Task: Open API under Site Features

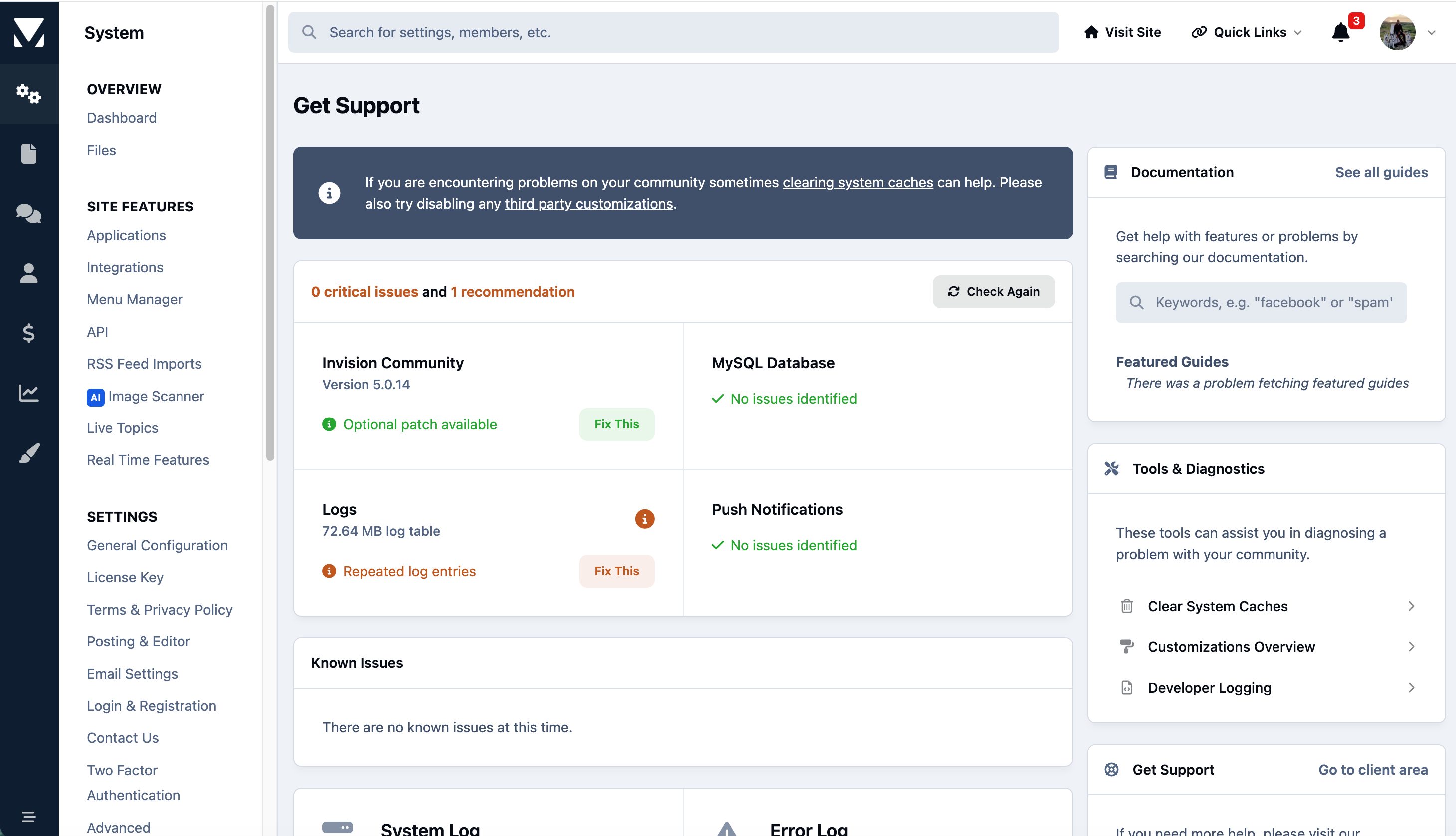Action: click(x=98, y=332)
